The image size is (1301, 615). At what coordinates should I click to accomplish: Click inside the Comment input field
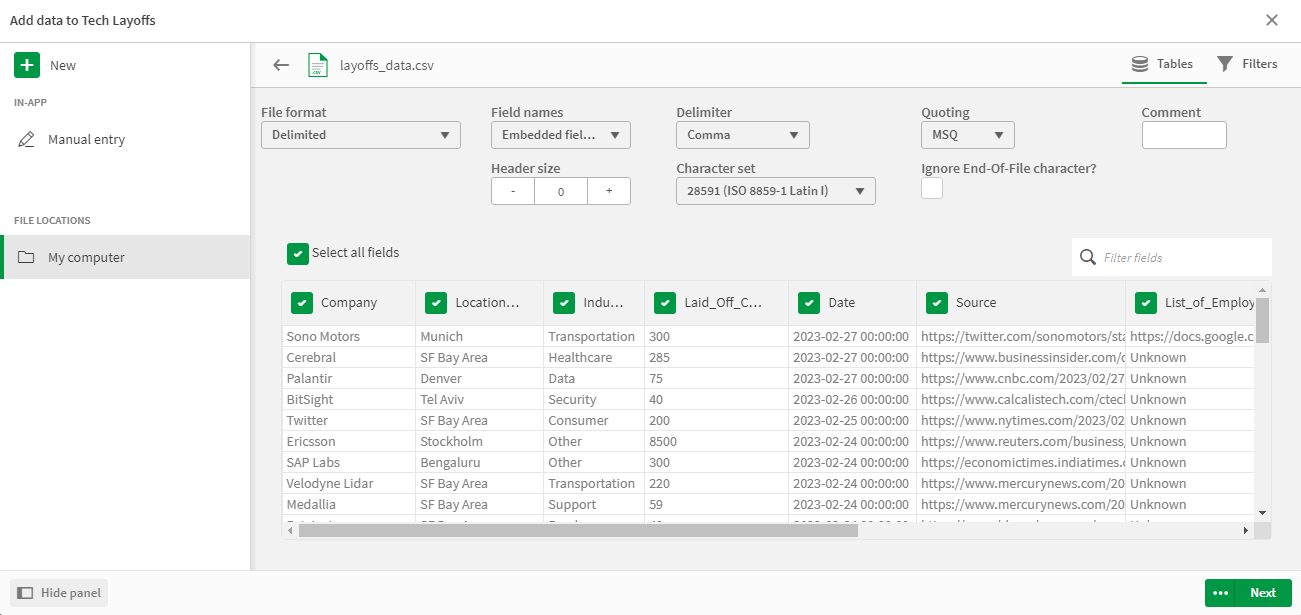tap(1184, 134)
